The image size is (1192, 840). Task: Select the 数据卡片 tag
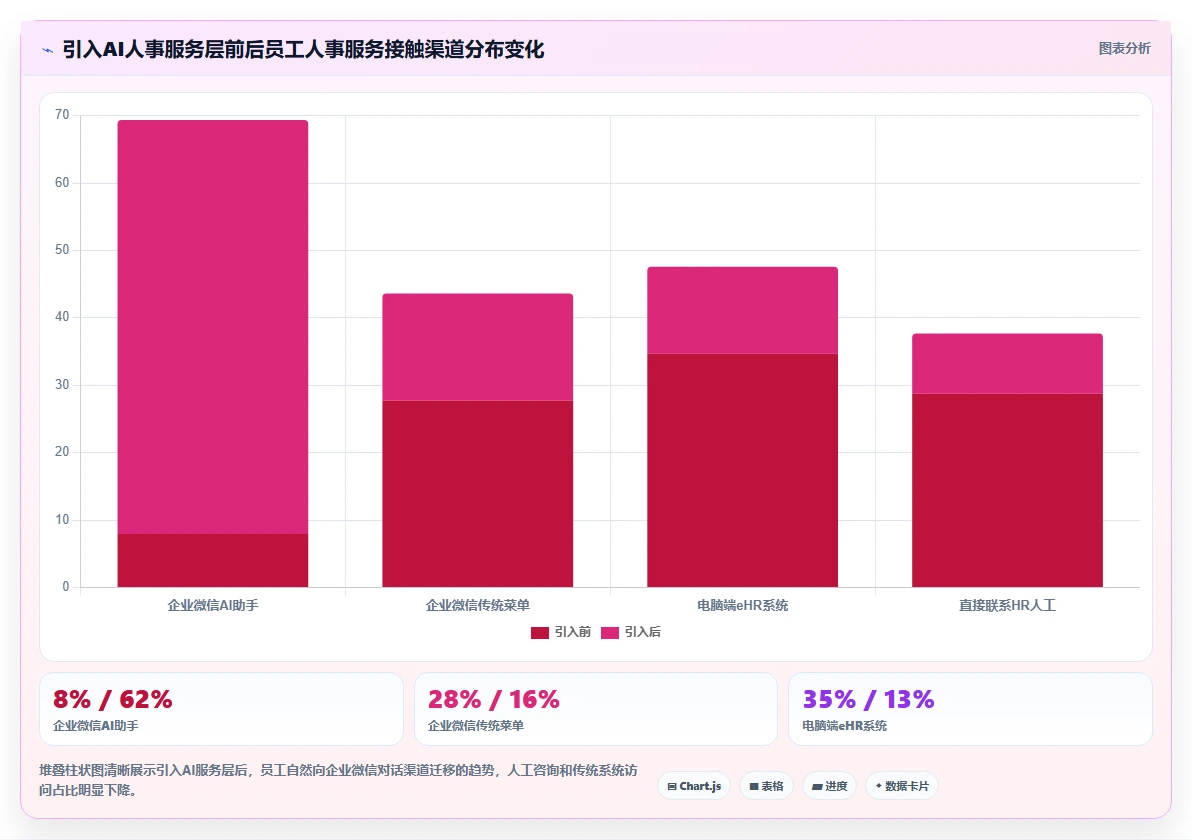point(902,786)
